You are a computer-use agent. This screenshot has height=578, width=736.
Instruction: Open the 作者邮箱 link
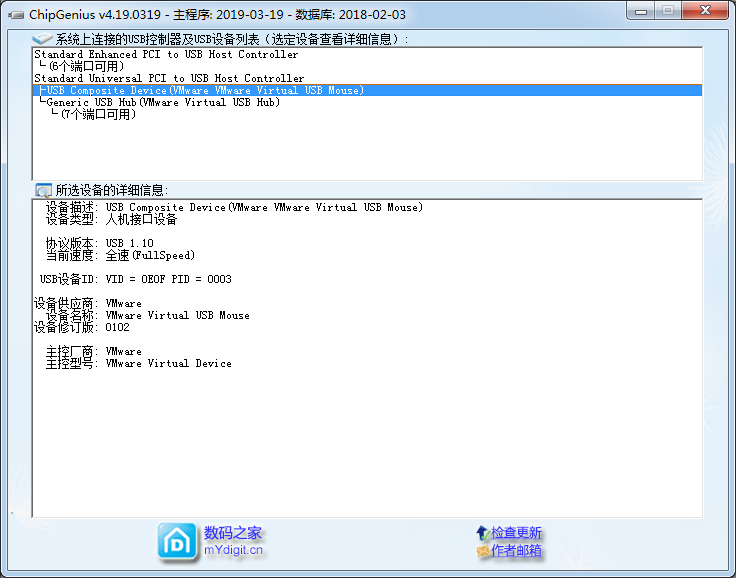coord(516,550)
